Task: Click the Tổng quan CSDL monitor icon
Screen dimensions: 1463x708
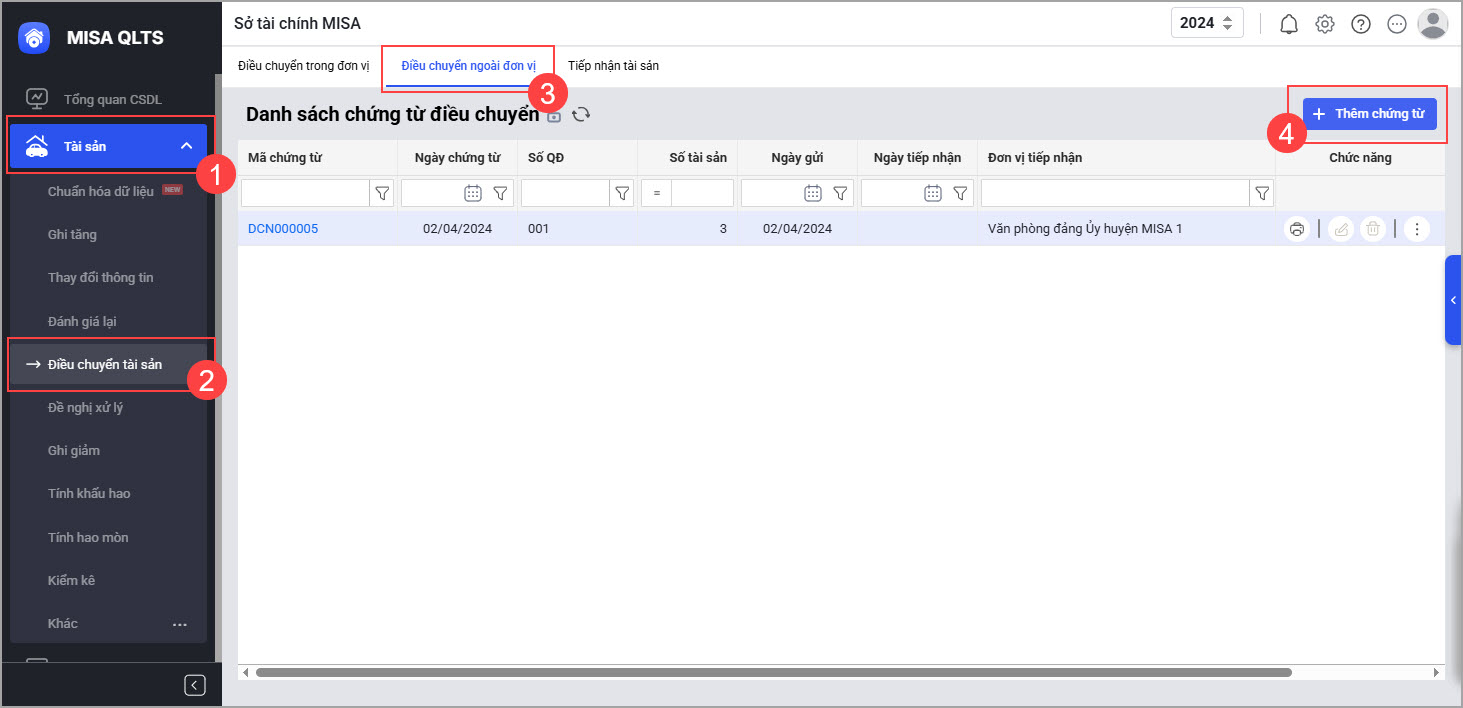Action: [37, 99]
